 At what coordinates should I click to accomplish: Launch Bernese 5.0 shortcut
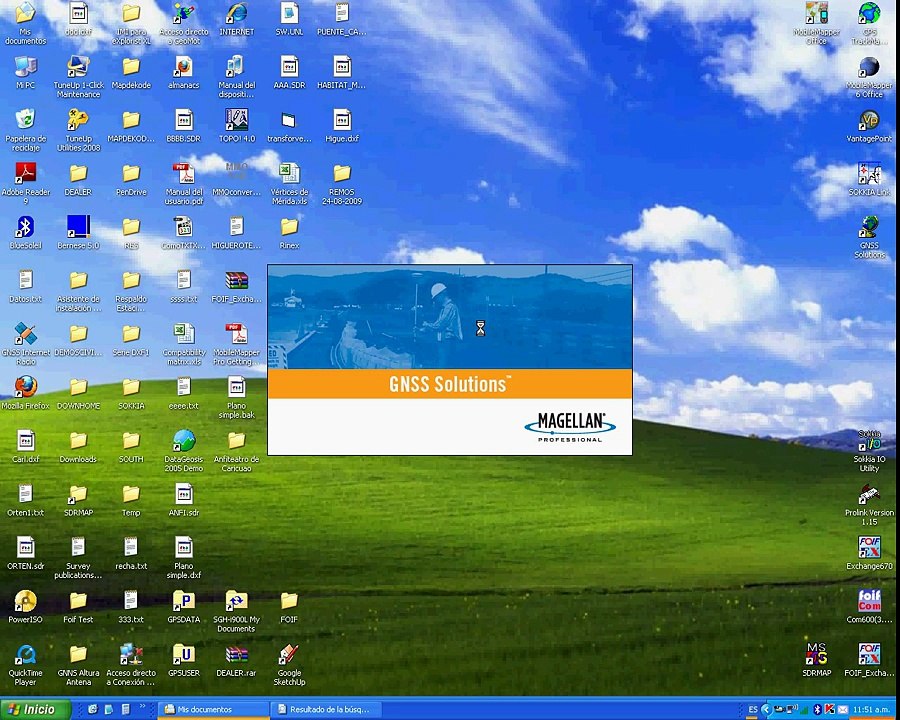[x=78, y=227]
